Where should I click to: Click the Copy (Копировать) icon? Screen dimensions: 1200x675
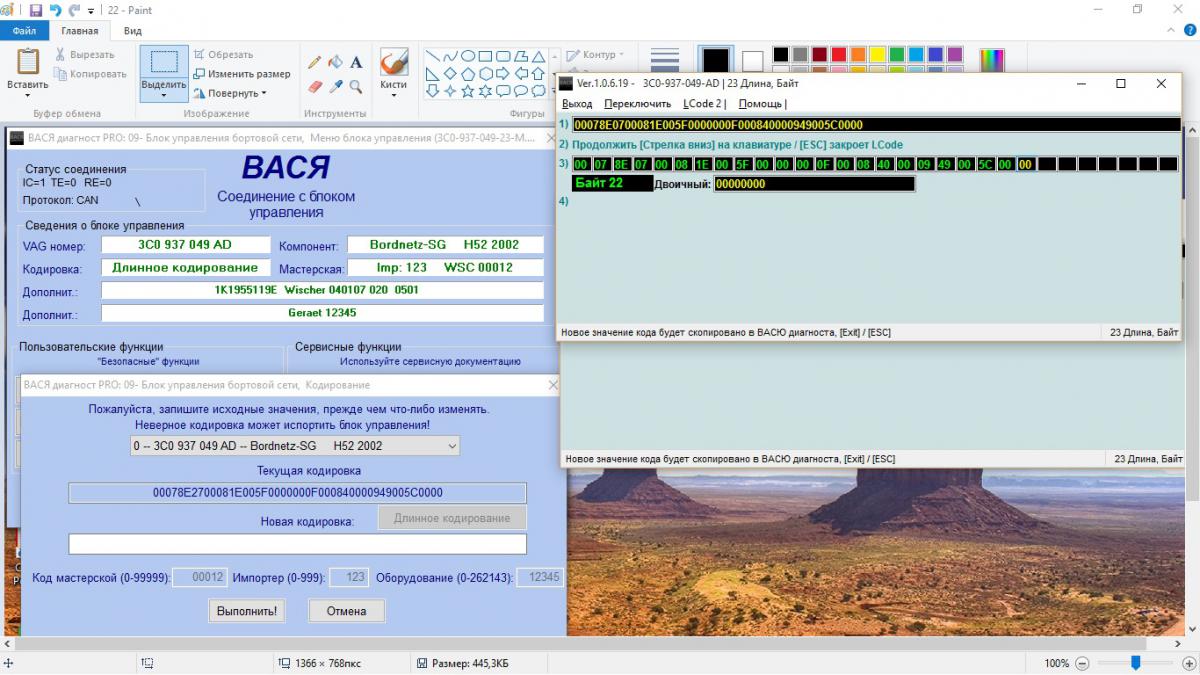tap(61, 74)
